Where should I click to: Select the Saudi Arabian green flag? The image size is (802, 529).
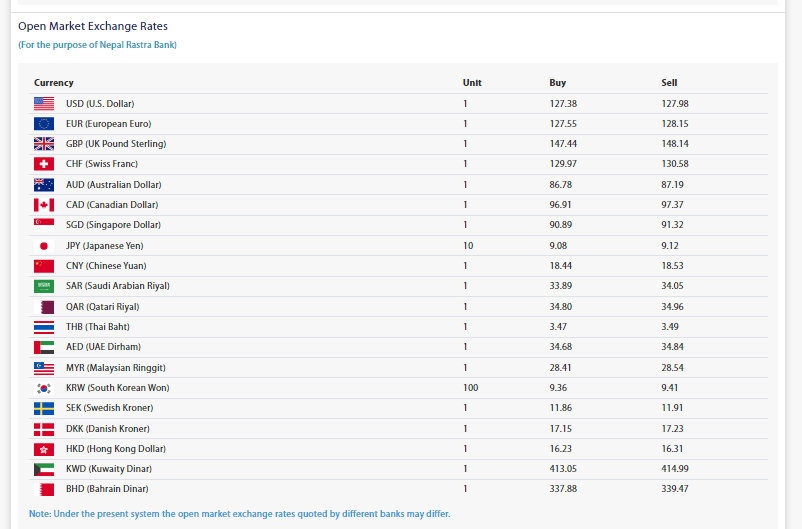44,286
